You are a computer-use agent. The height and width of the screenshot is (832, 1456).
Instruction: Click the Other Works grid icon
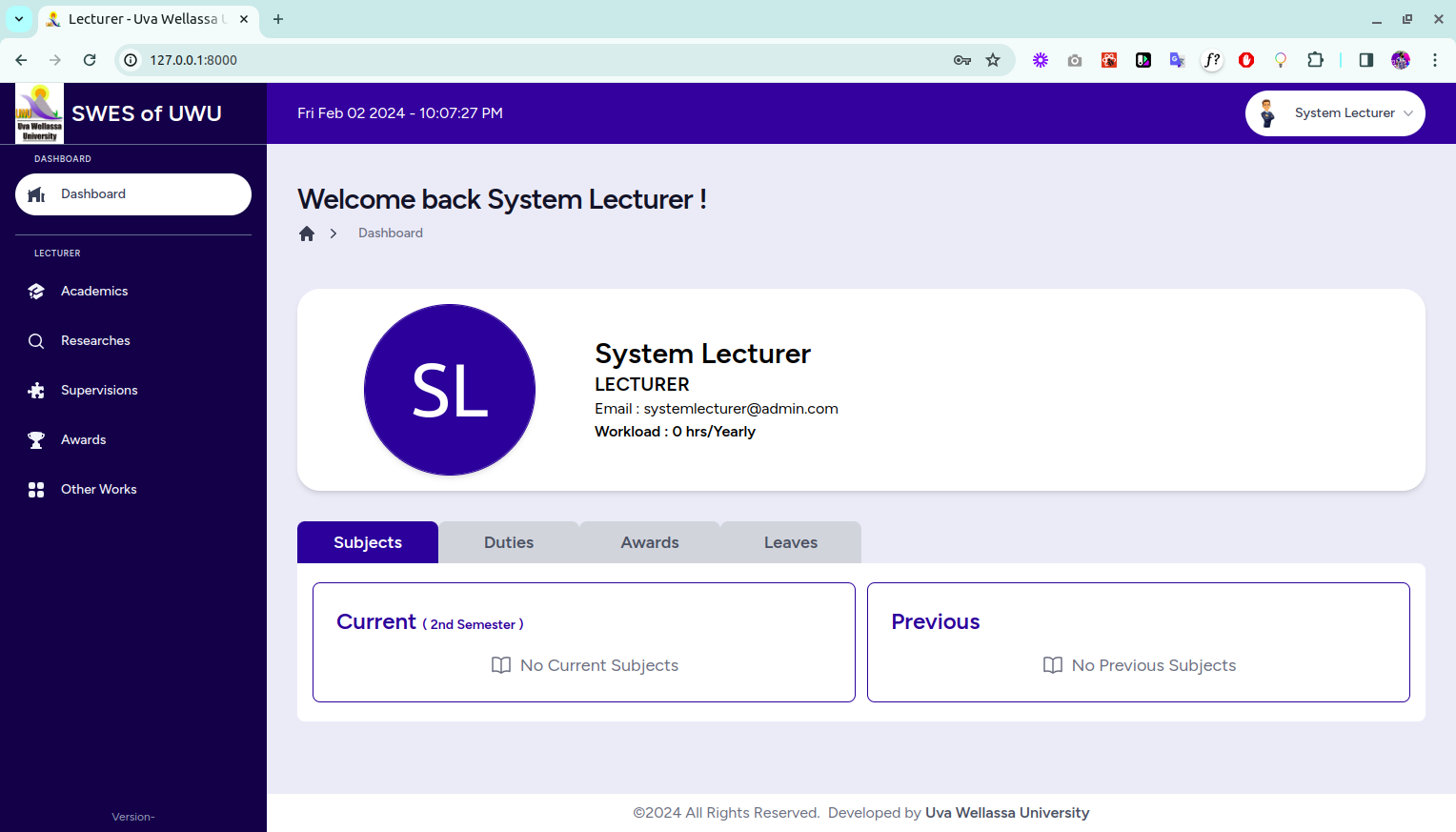click(36, 490)
